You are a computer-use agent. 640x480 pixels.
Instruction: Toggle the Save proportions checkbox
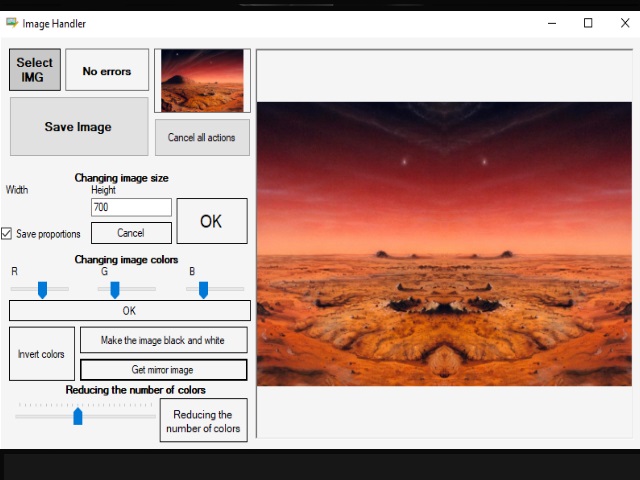[x=6, y=233]
